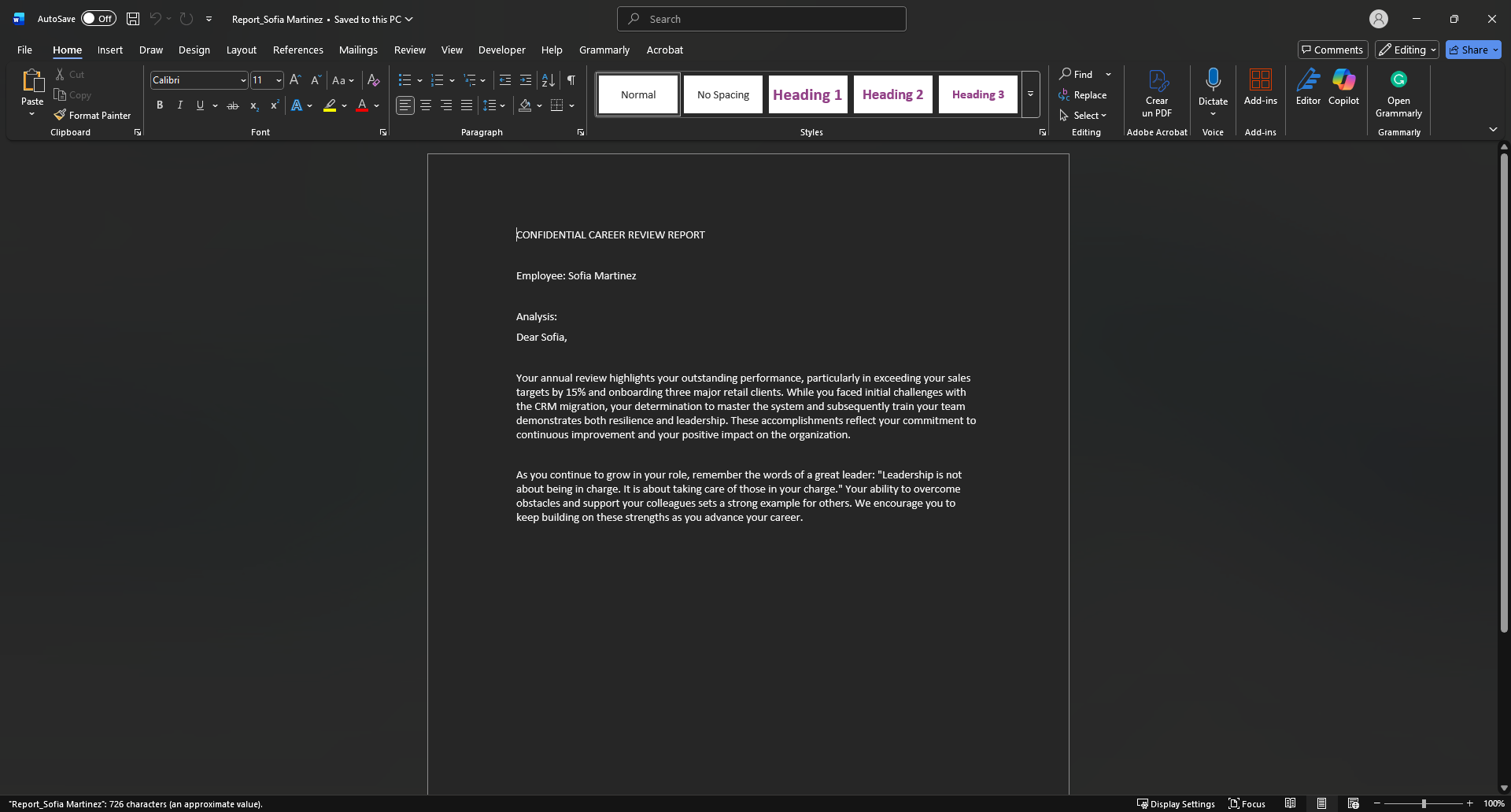Start Dictate with the microphone icon
This screenshot has height=812, width=1511.
click(1213, 80)
